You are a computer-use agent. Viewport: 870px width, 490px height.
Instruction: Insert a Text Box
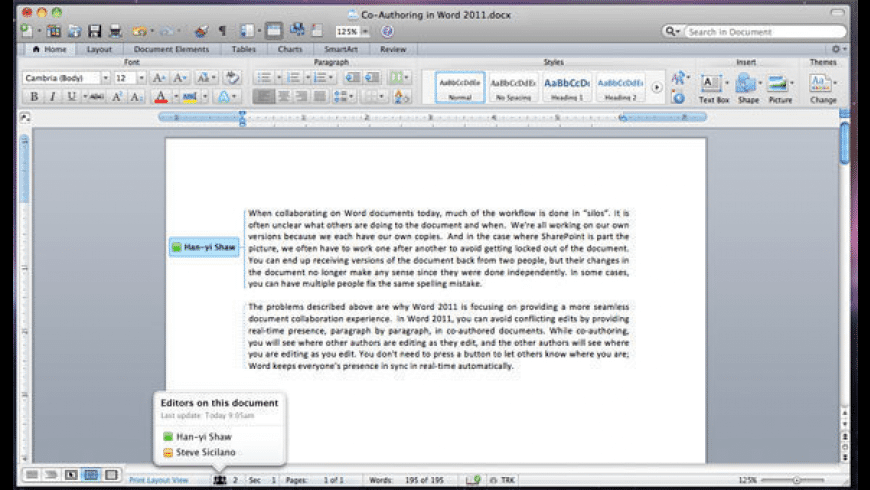pyautogui.click(x=713, y=88)
